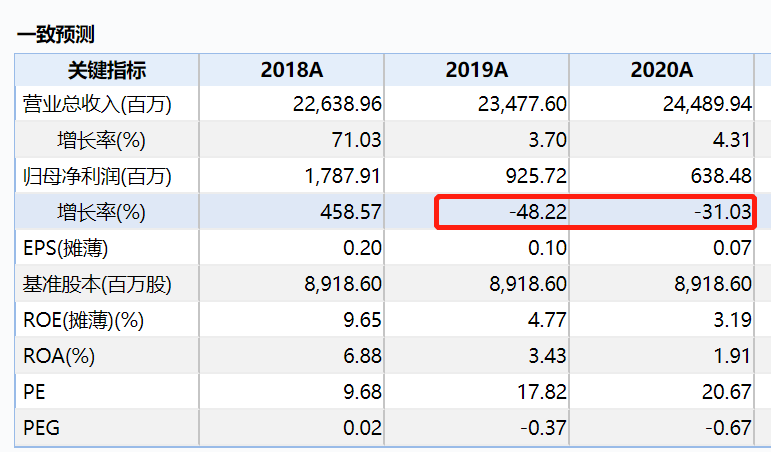Click the 基准股本(百万股) row label
This screenshot has width=771, height=452.
(97, 284)
